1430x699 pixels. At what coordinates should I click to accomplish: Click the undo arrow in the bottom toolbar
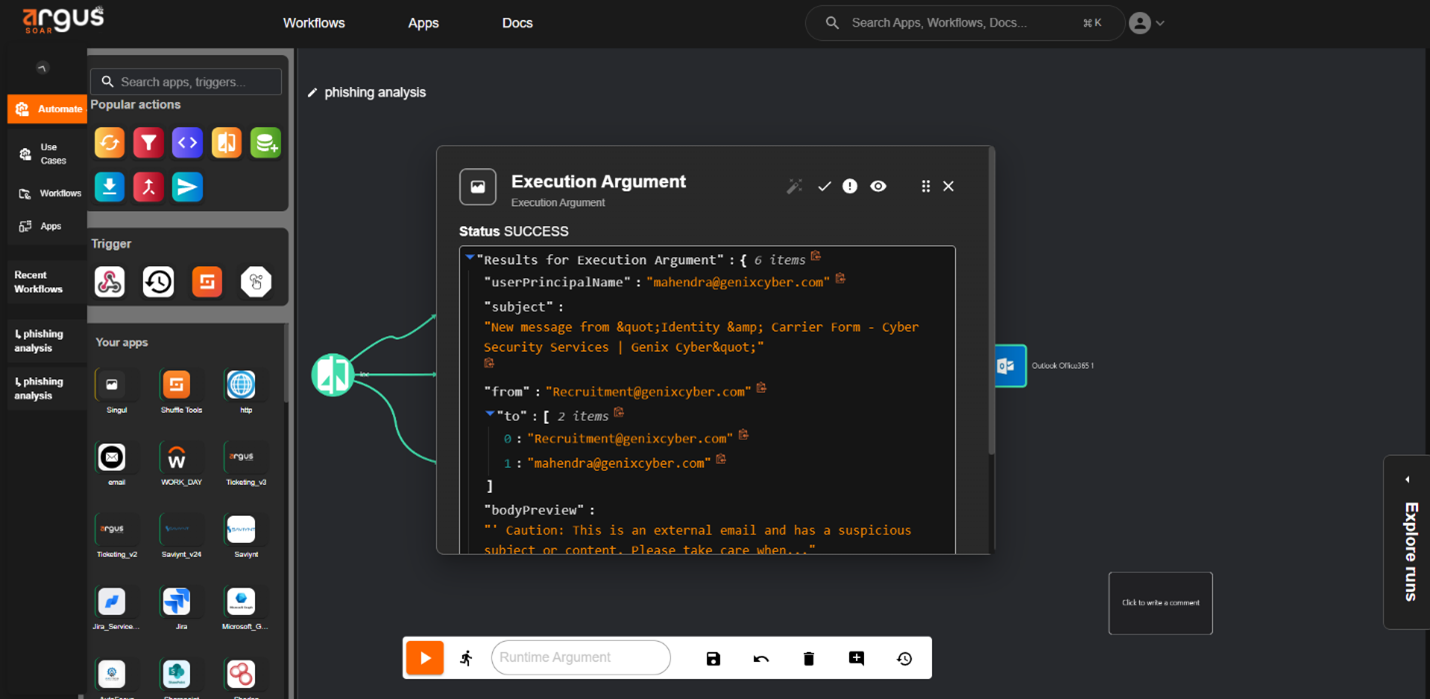pos(761,658)
